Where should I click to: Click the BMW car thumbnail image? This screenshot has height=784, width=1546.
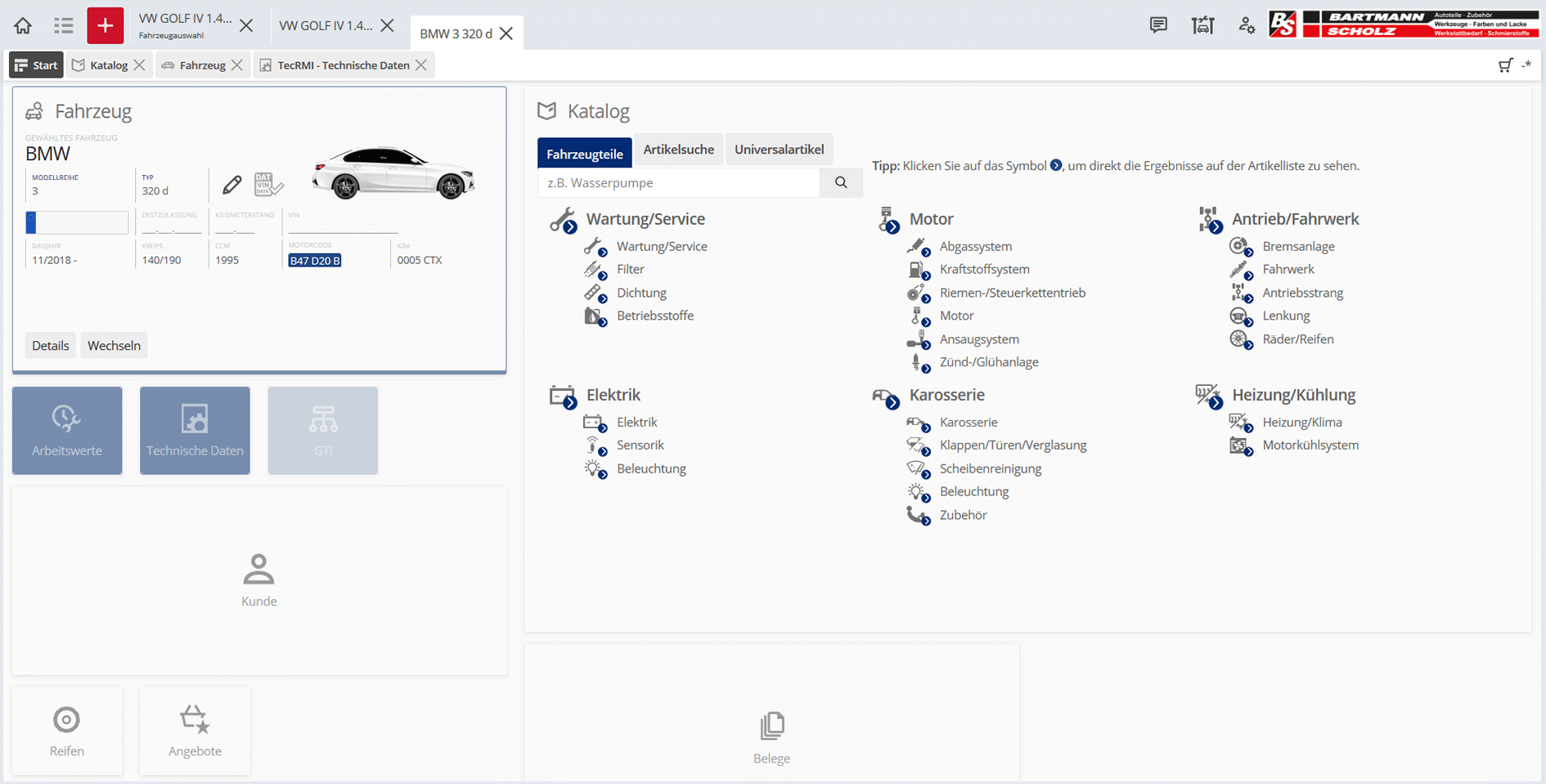(393, 172)
